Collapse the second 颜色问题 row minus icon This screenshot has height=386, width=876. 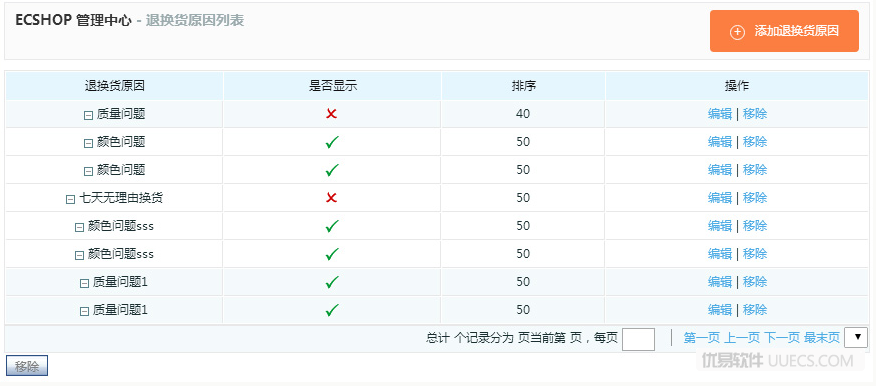[88, 171]
